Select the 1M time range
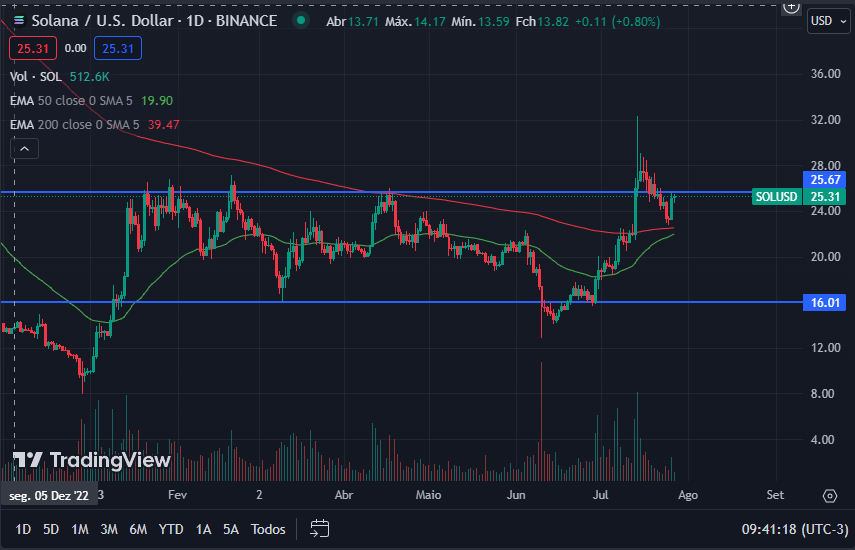Image resolution: width=855 pixels, height=550 pixels. click(80, 529)
